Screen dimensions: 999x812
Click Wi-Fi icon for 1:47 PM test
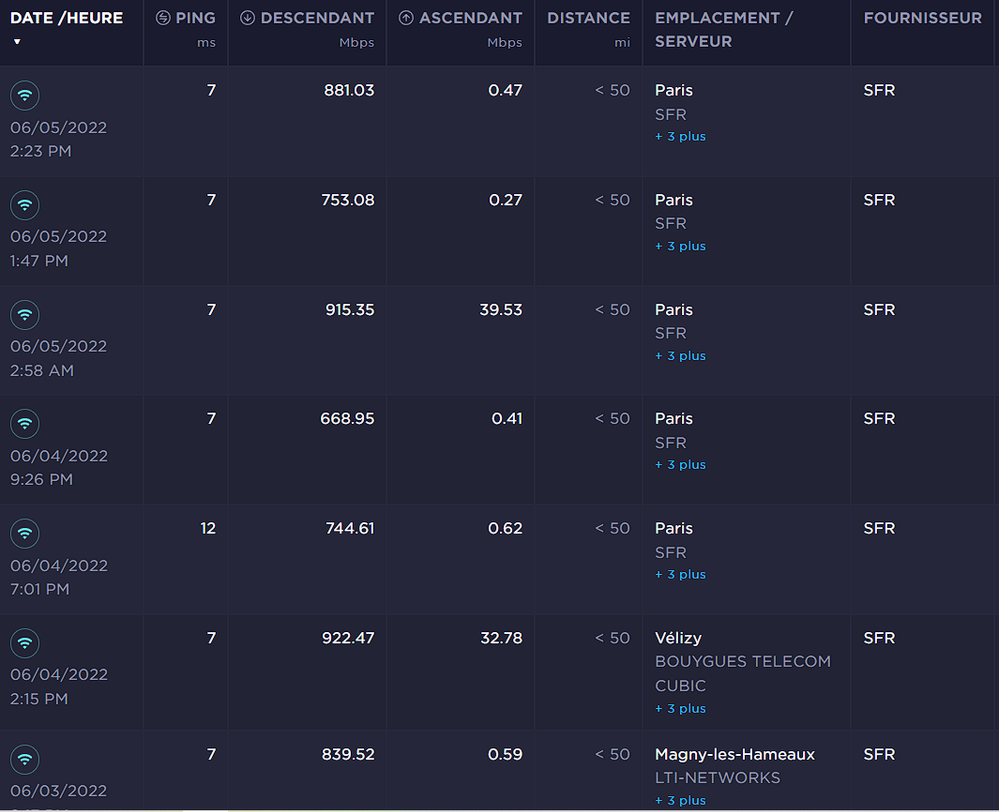pyautogui.click(x=25, y=205)
